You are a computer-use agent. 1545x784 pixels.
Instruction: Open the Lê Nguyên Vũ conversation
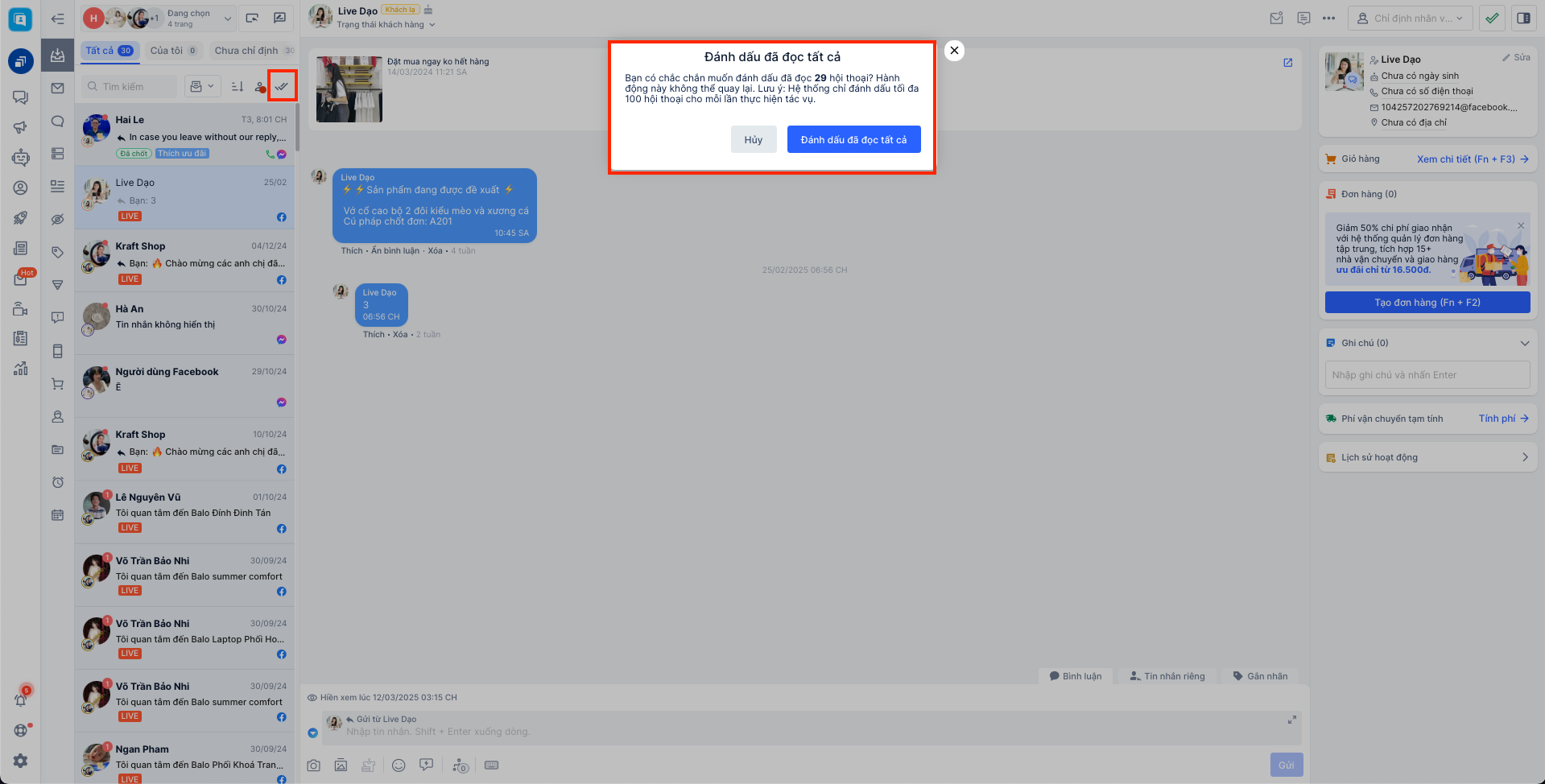pos(185,512)
